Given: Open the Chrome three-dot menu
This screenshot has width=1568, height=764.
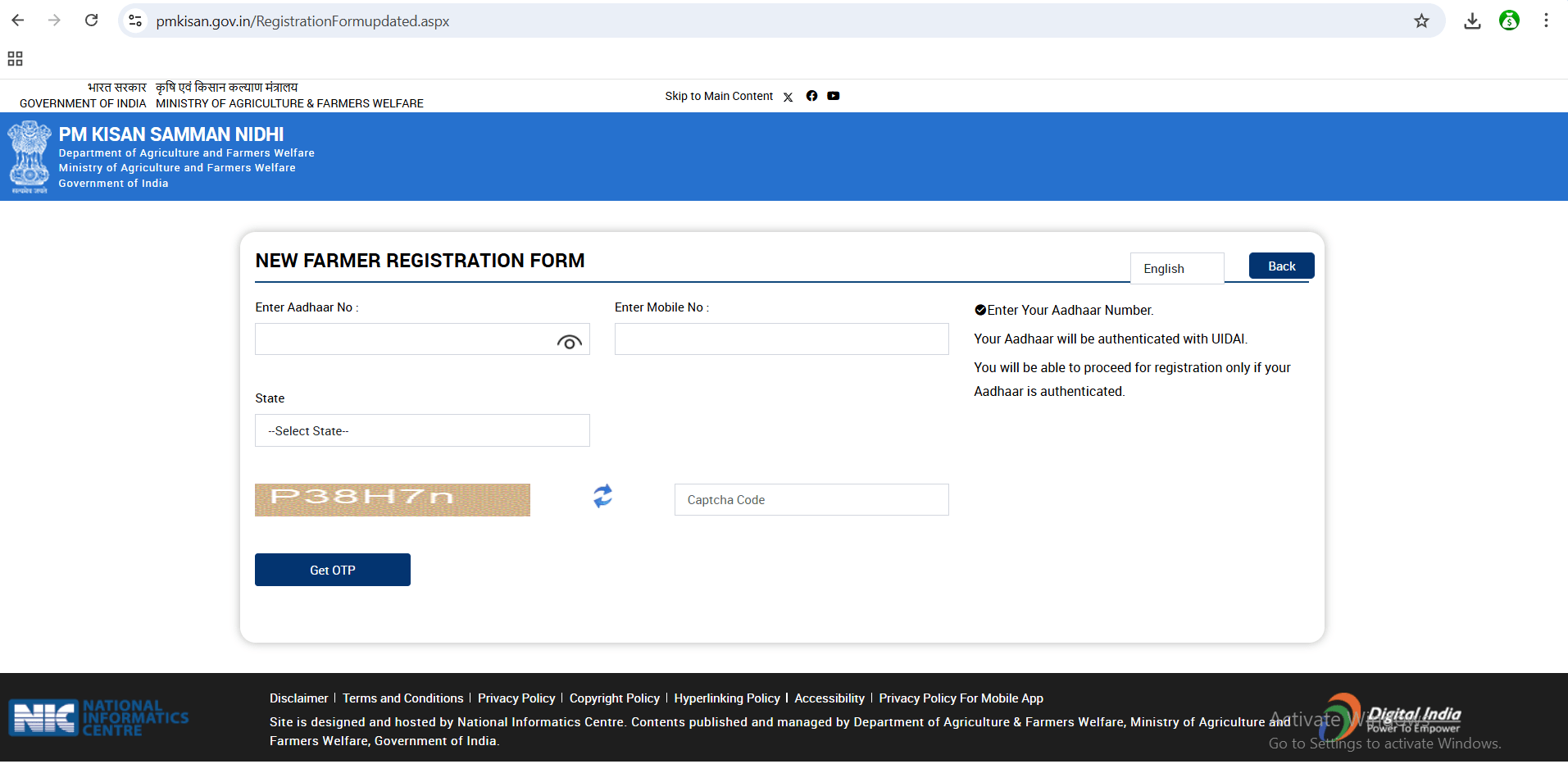Looking at the screenshot, I should (x=1546, y=21).
